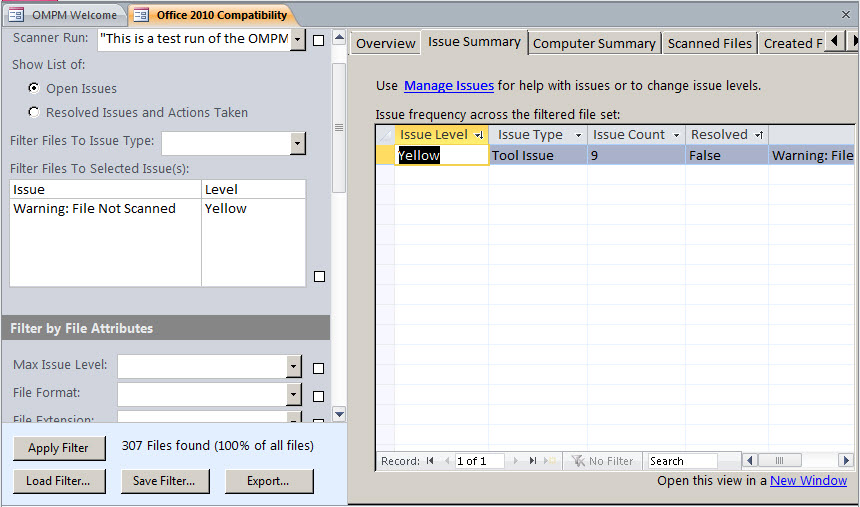Click the 'False' Resolved cell
Screen dimensions: 860x507
[727, 155]
